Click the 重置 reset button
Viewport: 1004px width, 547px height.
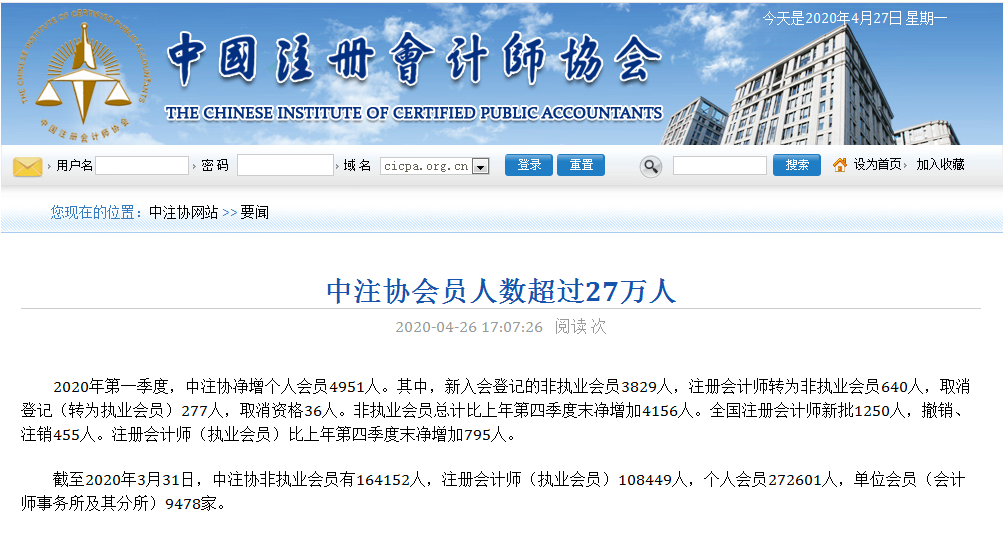pyautogui.click(x=581, y=165)
